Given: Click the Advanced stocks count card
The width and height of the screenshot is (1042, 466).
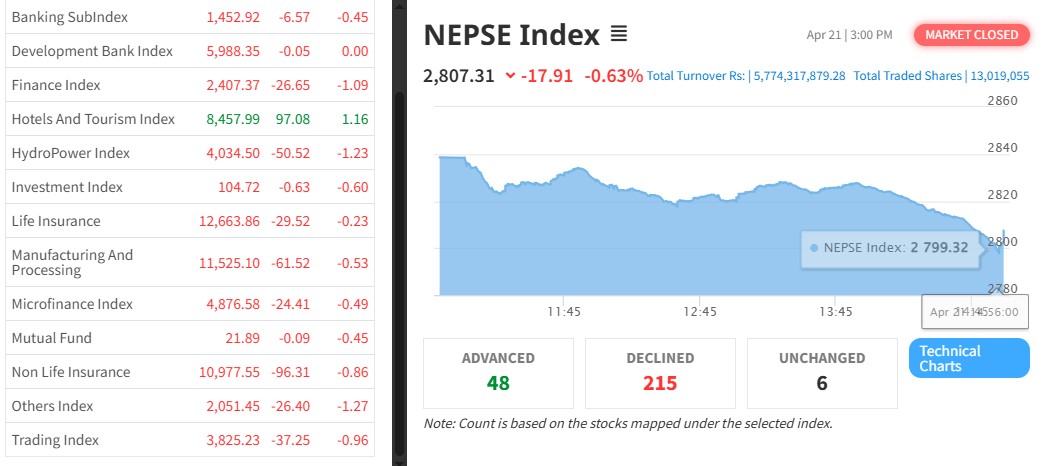Looking at the screenshot, I should point(498,372).
